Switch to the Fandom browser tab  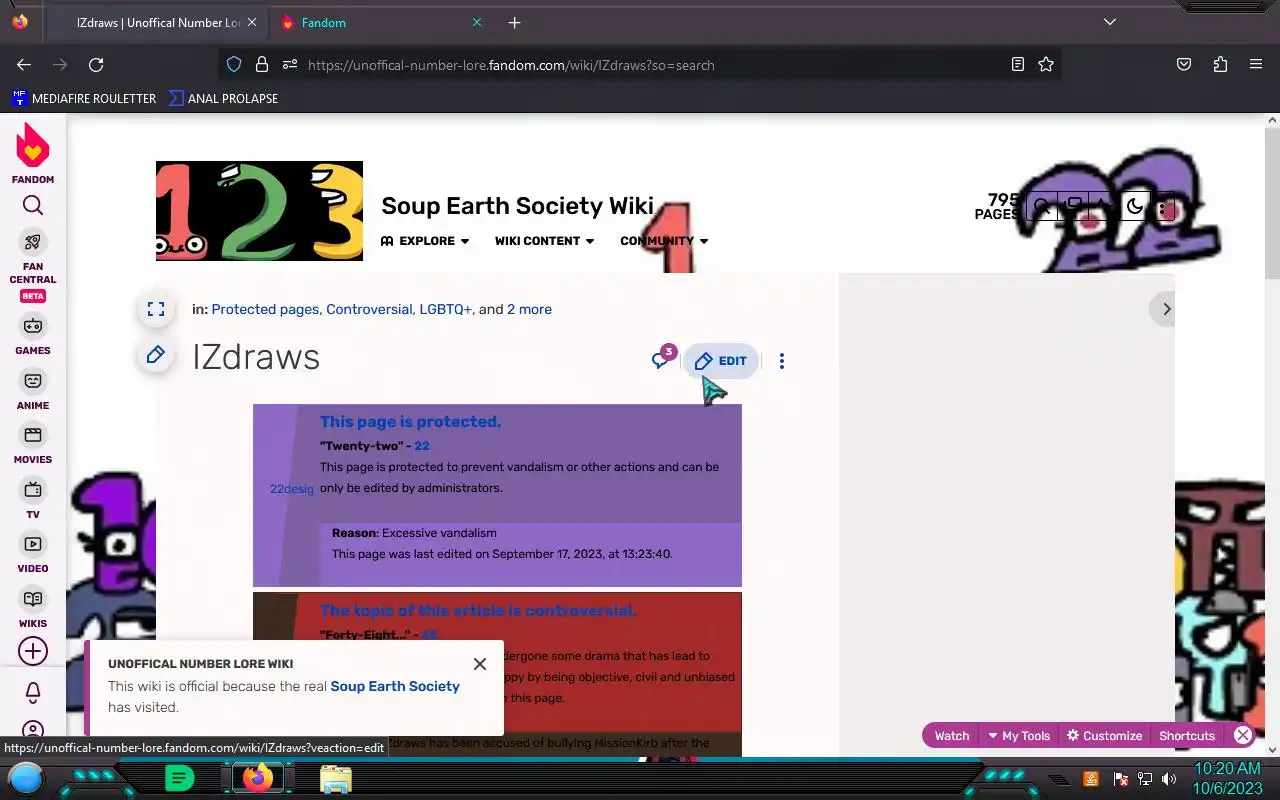(x=370, y=22)
